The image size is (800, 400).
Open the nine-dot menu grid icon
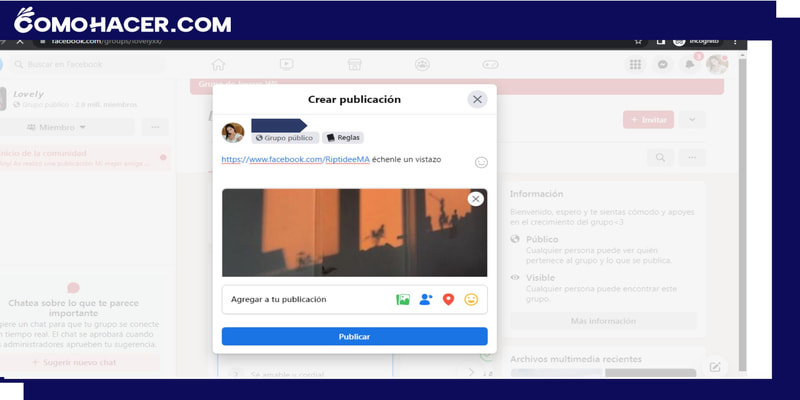[x=635, y=64]
